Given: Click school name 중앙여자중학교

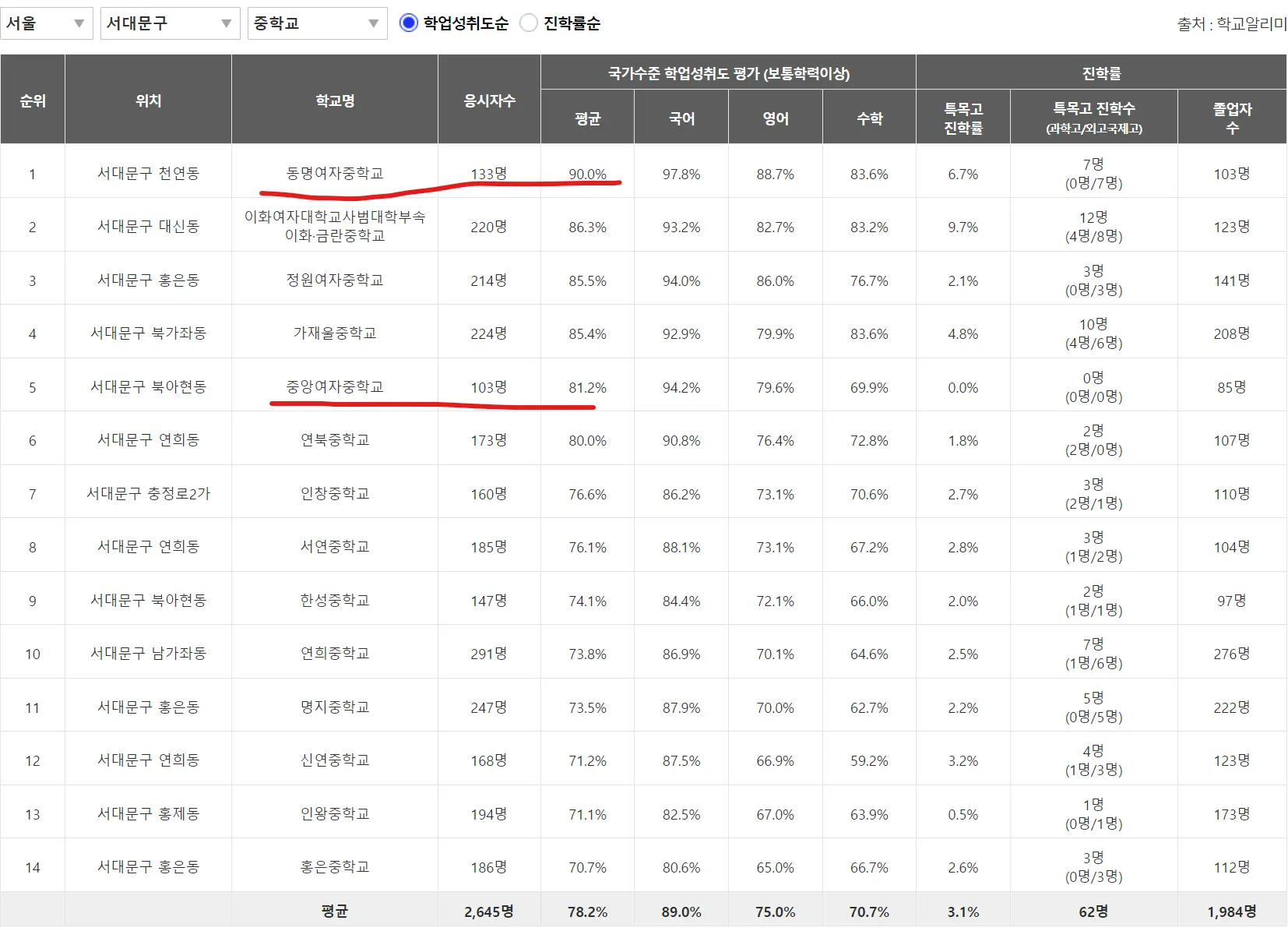Looking at the screenshot, I should click(x=335, y=386).
